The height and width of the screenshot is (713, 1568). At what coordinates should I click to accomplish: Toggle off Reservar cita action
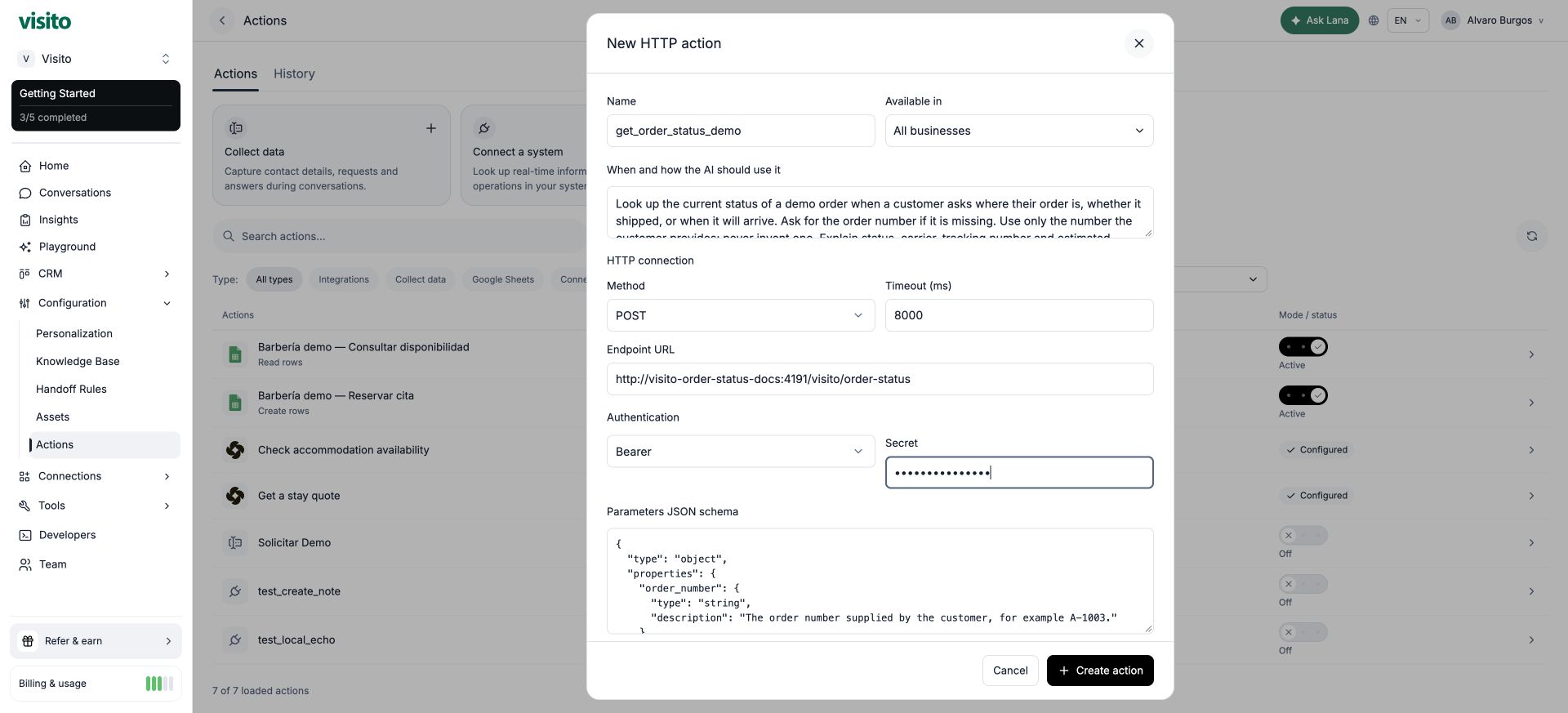coord(1303,395)
